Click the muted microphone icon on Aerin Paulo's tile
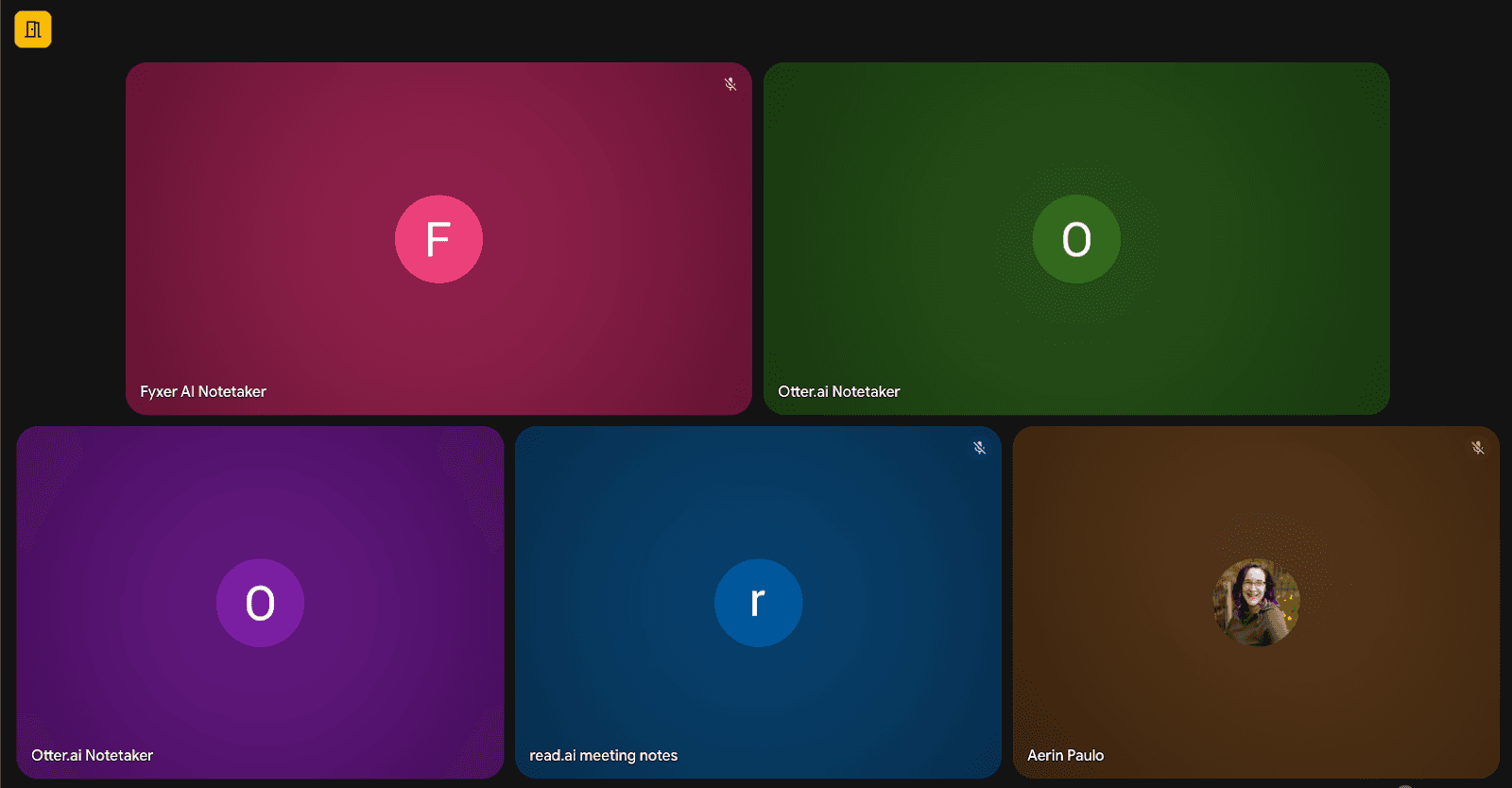Image resolution: width=1512 pixels, height=788 pixels. point(1478,448)
